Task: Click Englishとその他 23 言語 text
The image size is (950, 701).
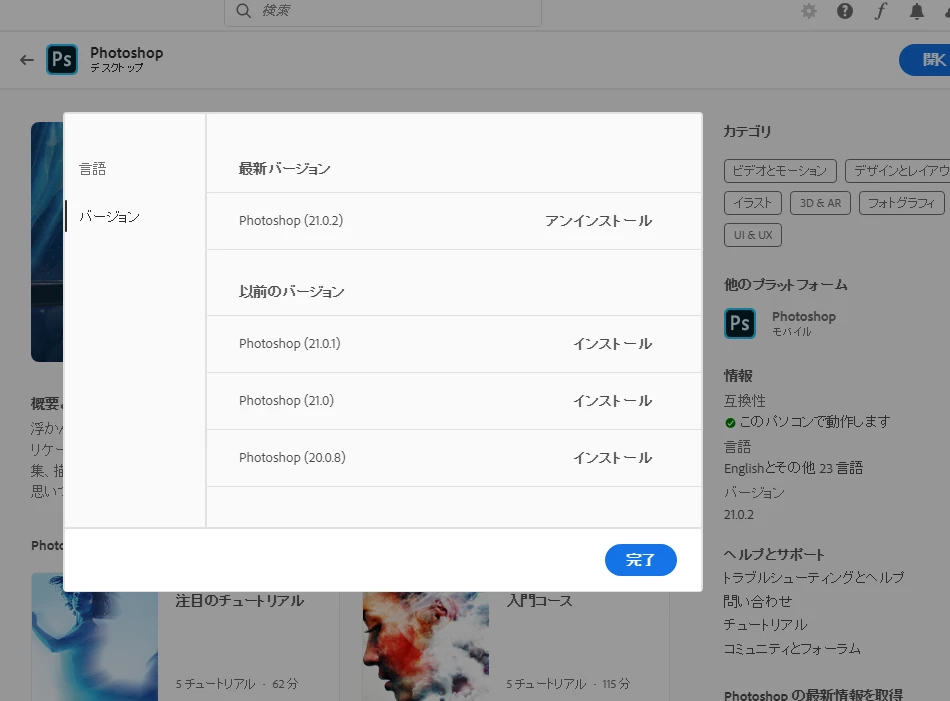Action: click(793, 468)
